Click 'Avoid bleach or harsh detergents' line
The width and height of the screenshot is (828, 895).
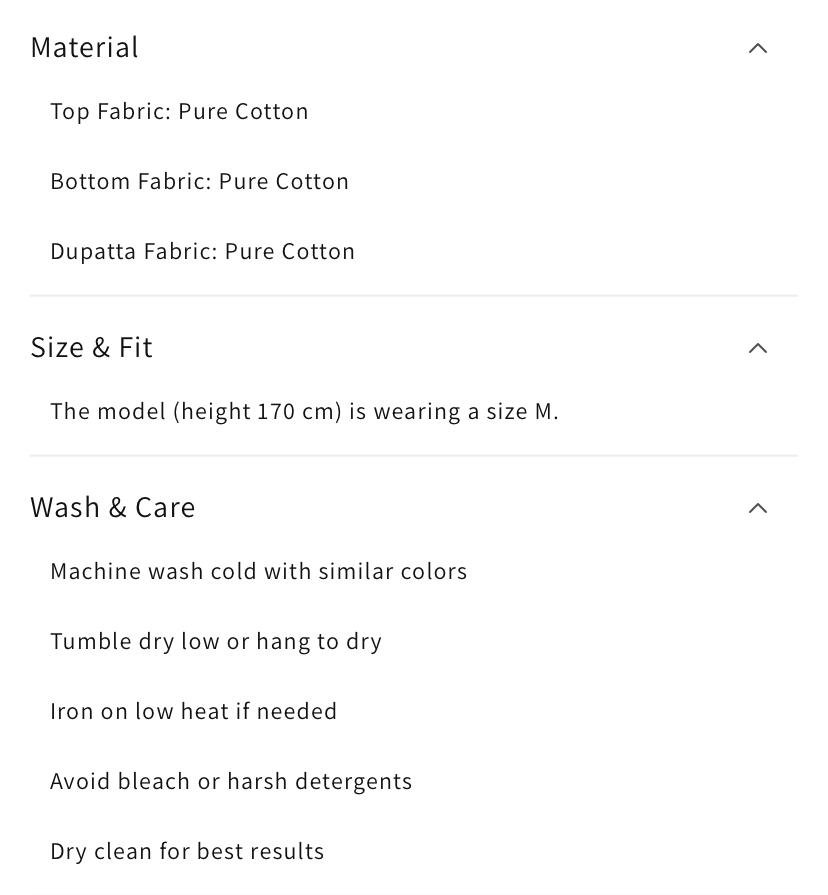click(x=231, y=781)
